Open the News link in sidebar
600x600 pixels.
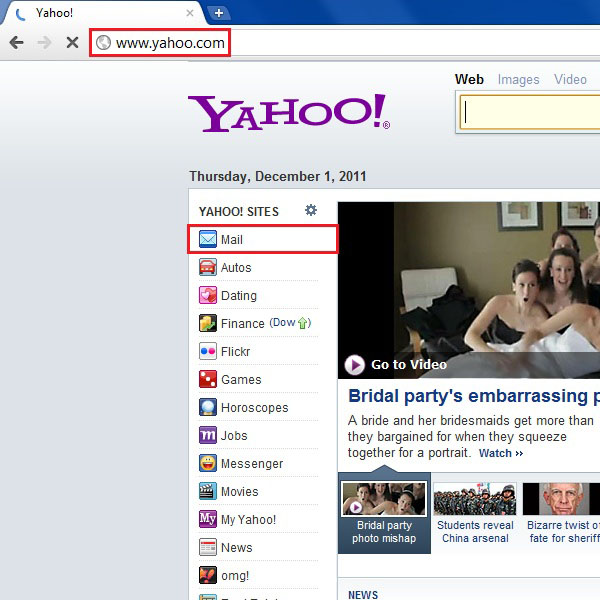click(236, 548)
